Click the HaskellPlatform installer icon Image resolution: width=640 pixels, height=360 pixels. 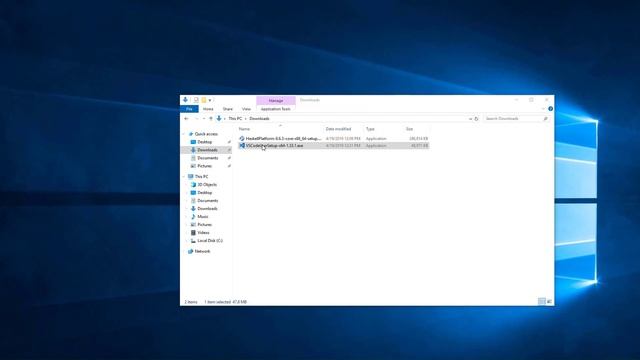point(242,139)
